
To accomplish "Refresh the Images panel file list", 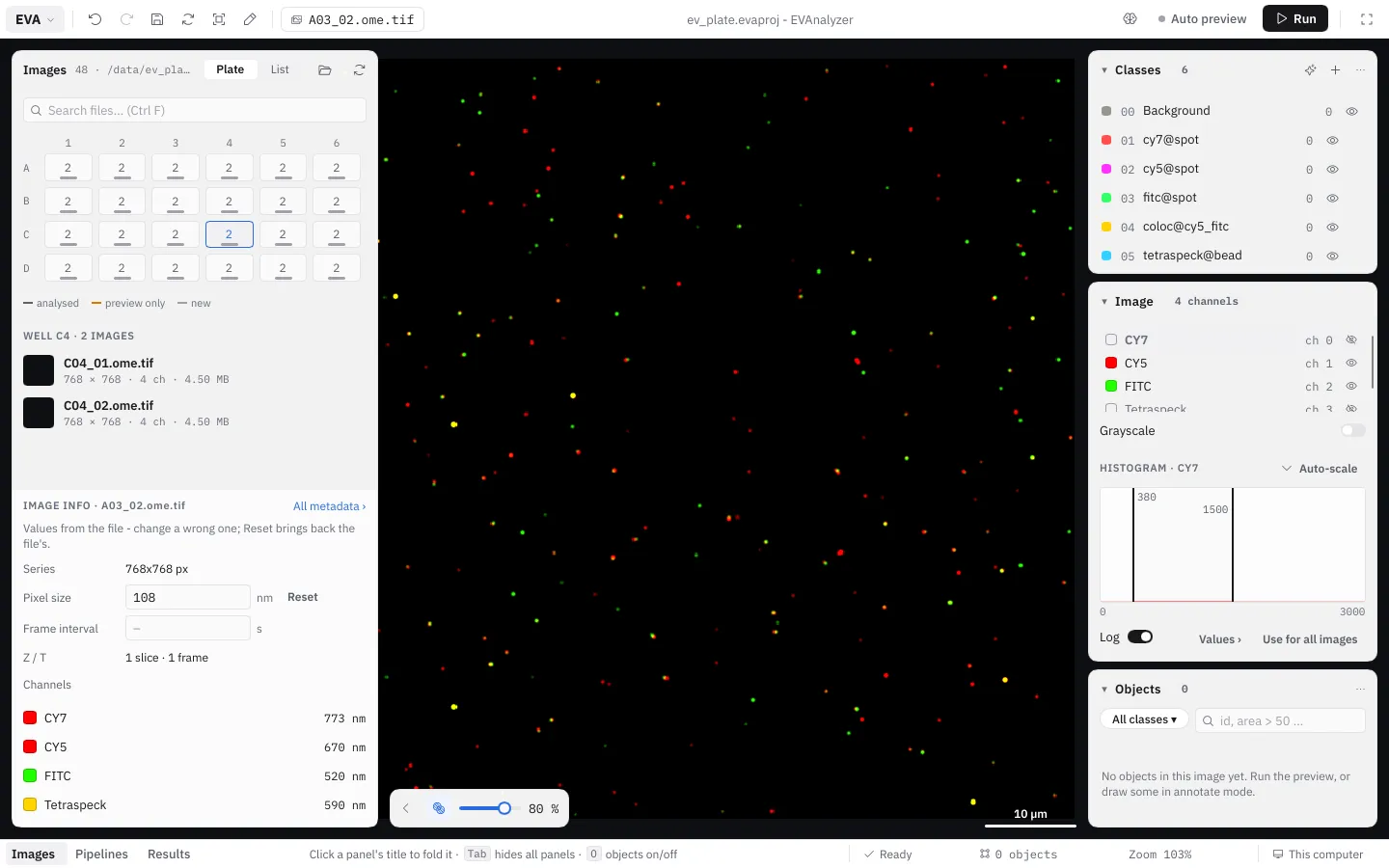I will (x=359, y=70).
